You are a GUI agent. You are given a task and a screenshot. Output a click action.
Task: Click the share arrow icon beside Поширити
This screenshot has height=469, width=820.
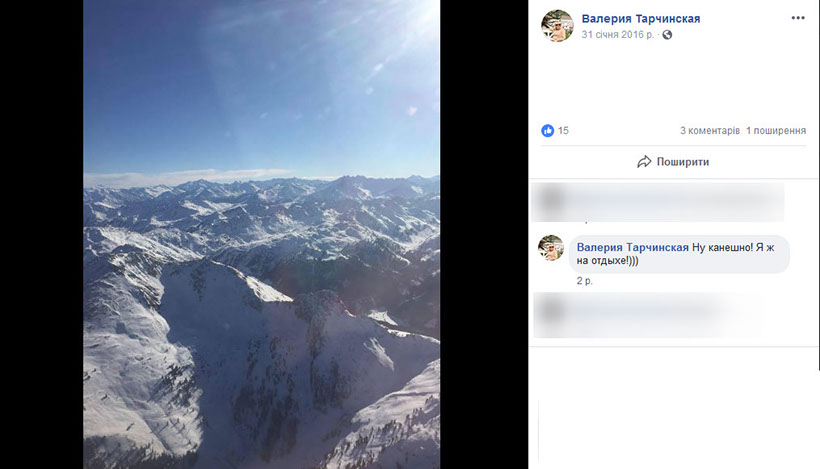tap(644, 162)
